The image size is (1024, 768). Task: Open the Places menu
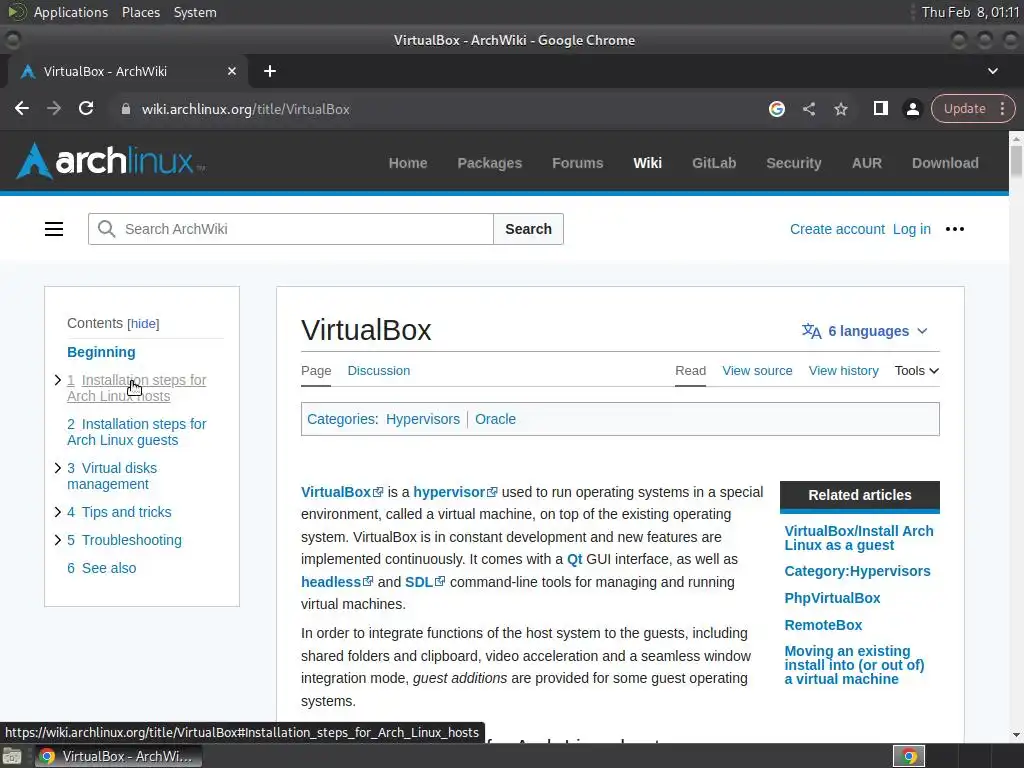(x=141, y=12)
